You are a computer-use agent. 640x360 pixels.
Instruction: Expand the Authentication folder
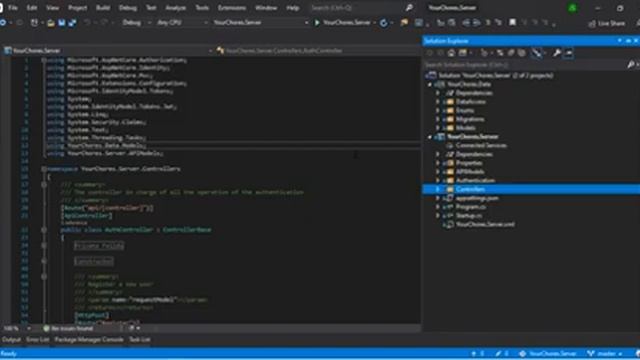pyautogui.click(x=438, y=180)
